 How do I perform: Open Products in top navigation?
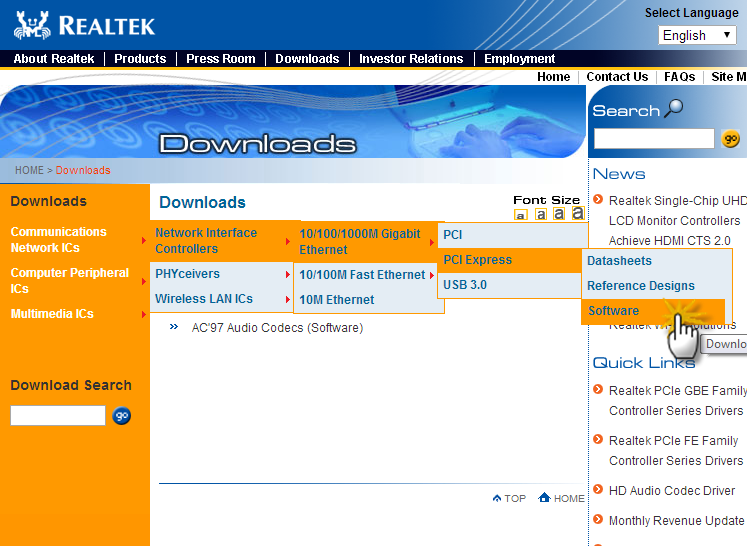(140, 59)
